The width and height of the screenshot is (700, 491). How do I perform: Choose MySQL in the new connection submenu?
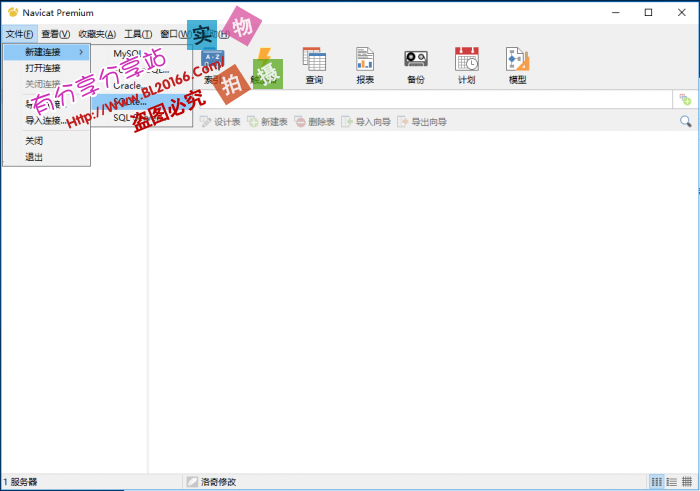tap(142, 54)
